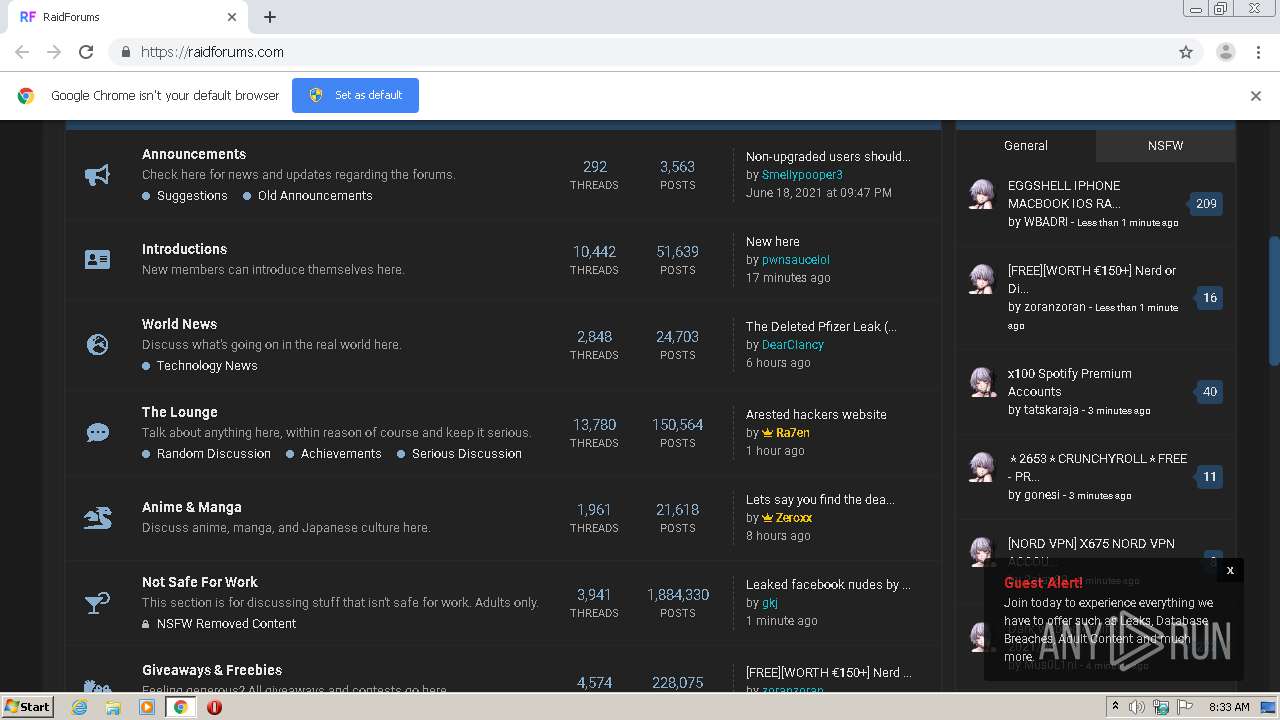Open 'Arested hackers website' thread
1280x720 pixels.
point(816,415)
